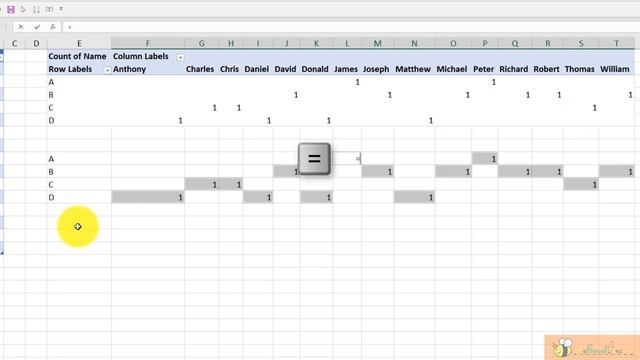Image resolution: width=640 pixels, height=360 pixels.
Task: Click pivot table row label 'A' under Row Labels
Action: pyautogui.click(x=51, y=82)
